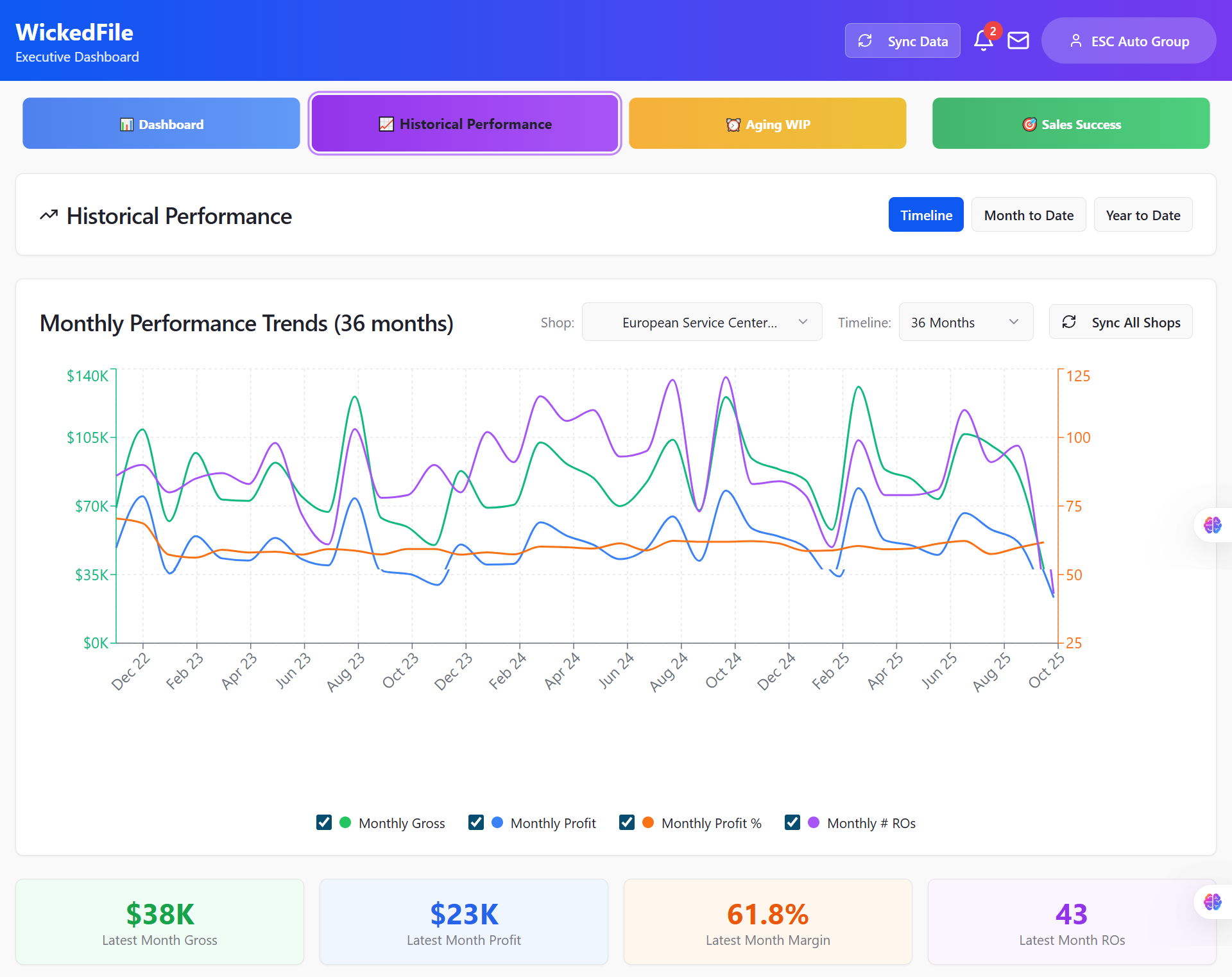1232x977 pixels.
Task: Select the Month to Date view button
Action: 1028,215
